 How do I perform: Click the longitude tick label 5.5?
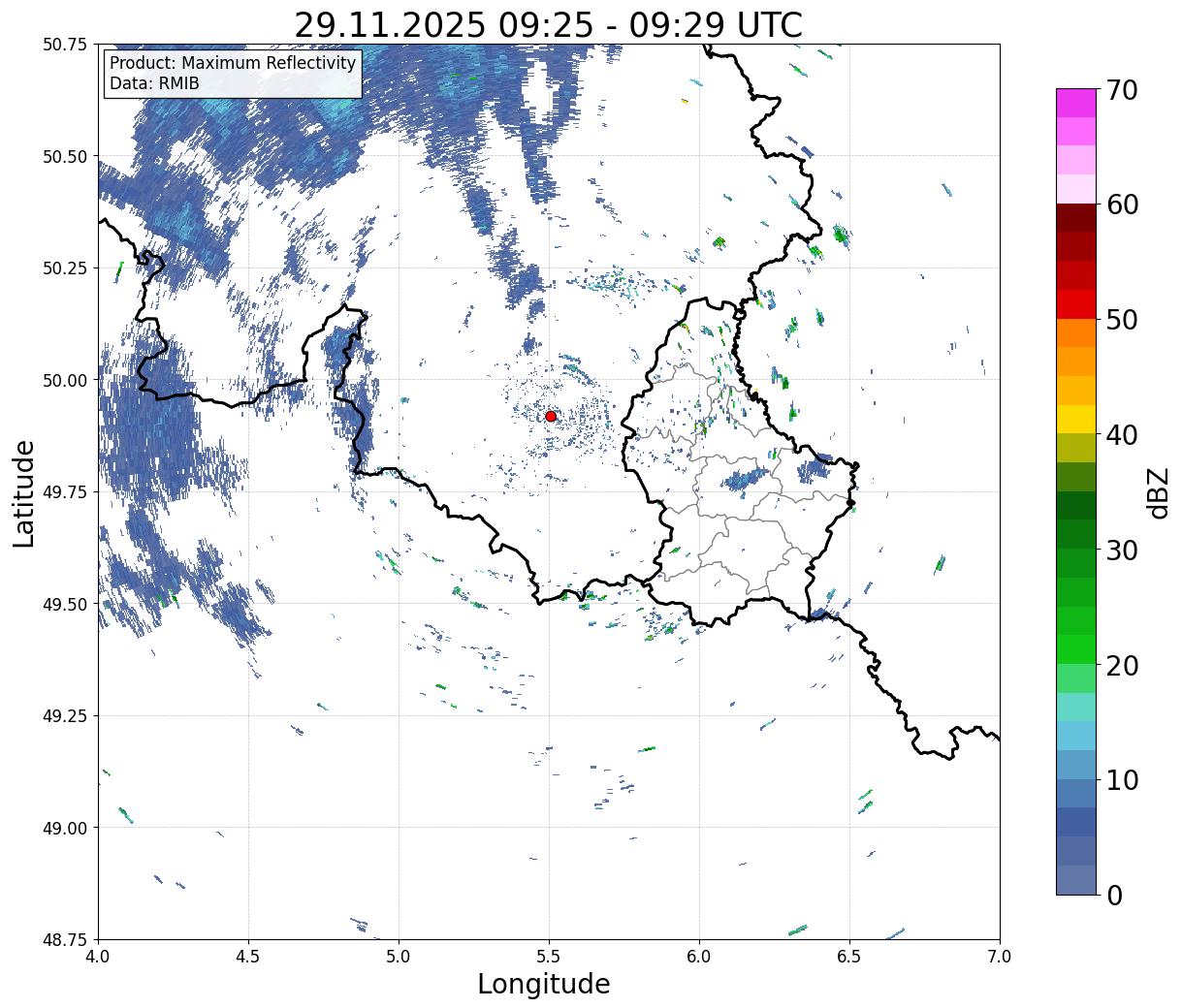click(x=549, y=957)
